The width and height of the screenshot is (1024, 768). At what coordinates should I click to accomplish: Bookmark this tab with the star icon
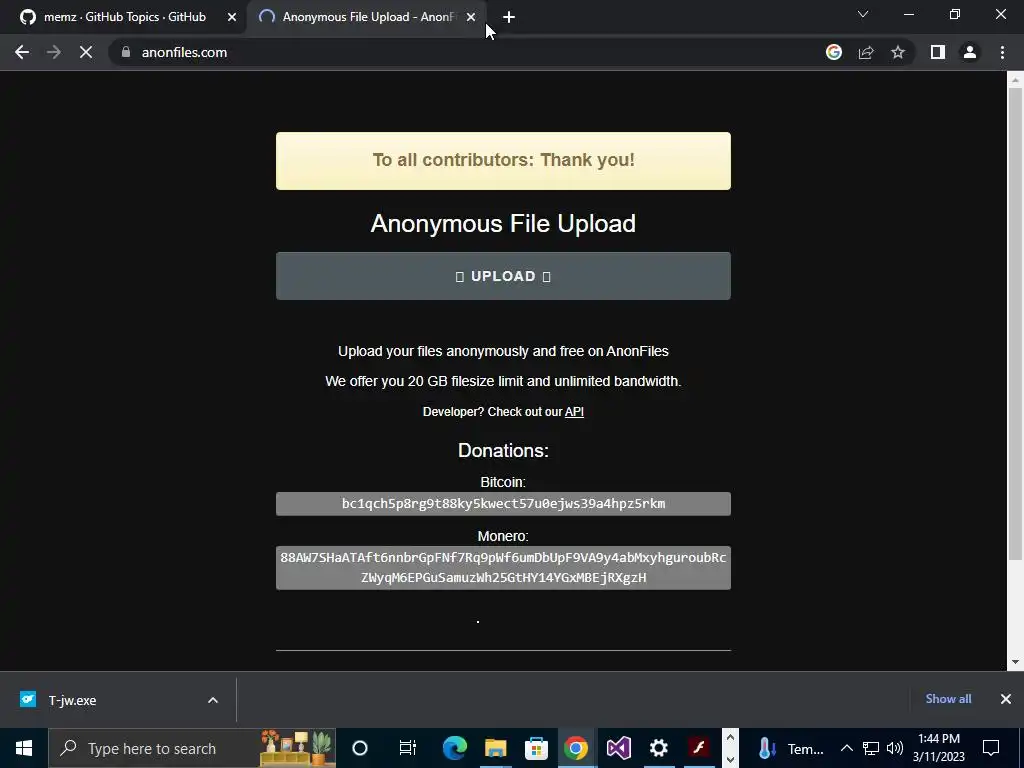coord(898,52)
